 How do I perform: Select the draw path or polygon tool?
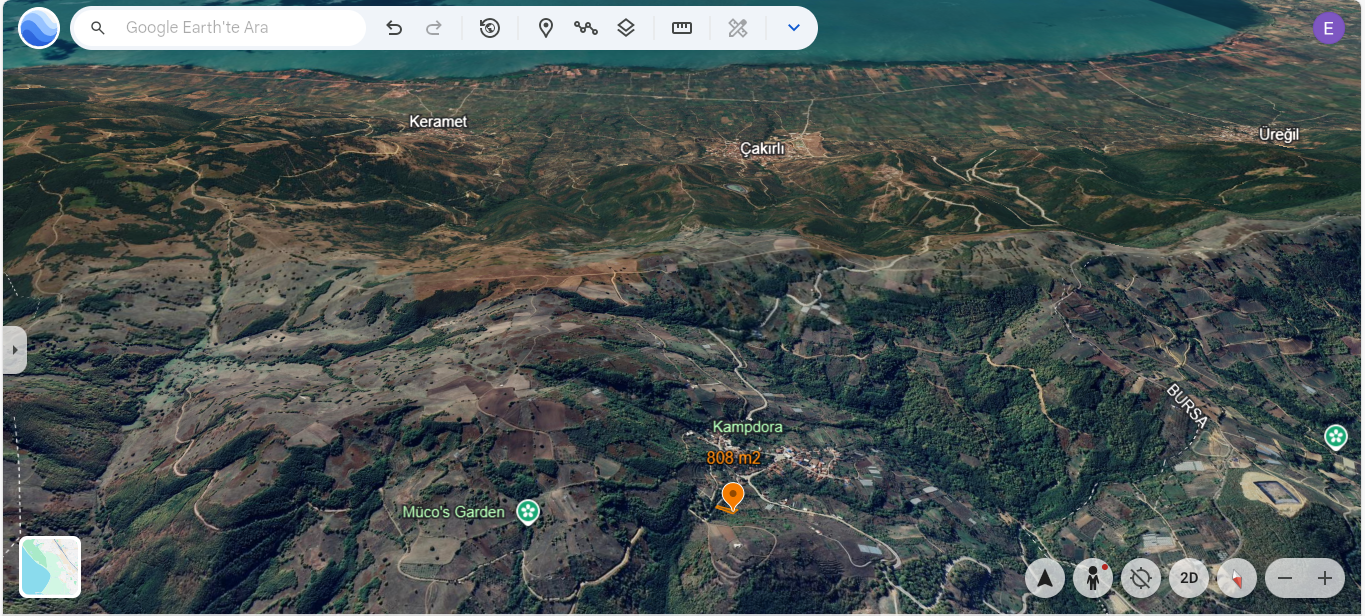click(586, 28)
